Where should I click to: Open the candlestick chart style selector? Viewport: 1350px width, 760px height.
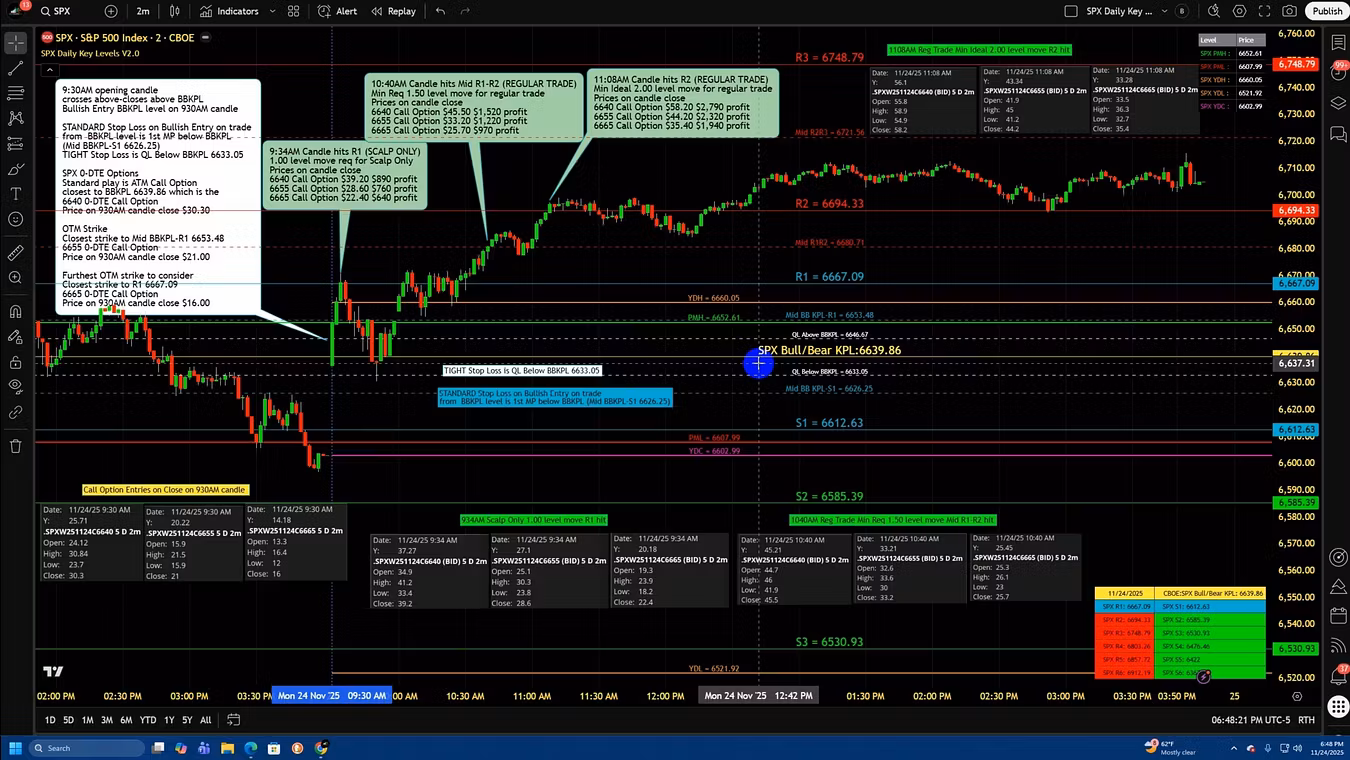tap(175, 11)
